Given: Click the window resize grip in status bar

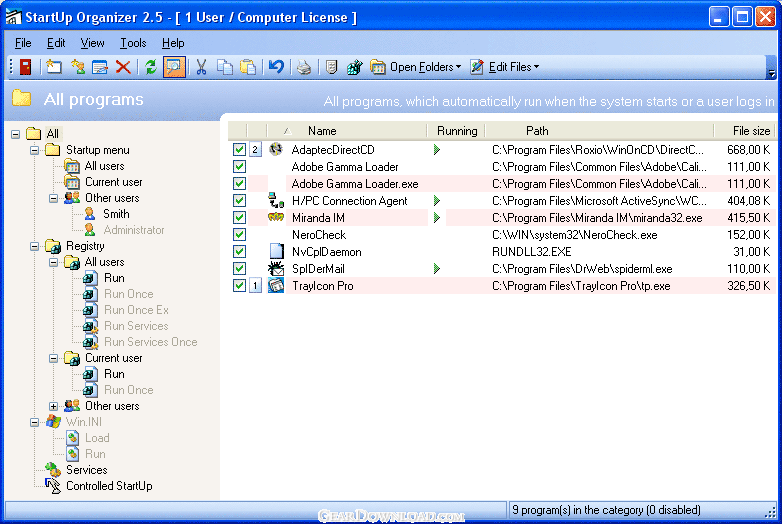Looking at the screenshot, I should pos(771,513).
